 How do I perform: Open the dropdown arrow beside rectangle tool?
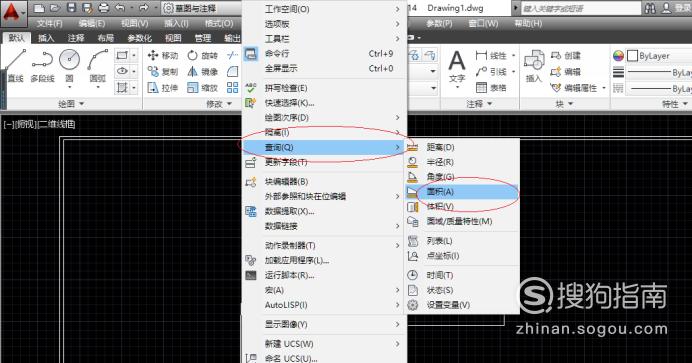134,55
